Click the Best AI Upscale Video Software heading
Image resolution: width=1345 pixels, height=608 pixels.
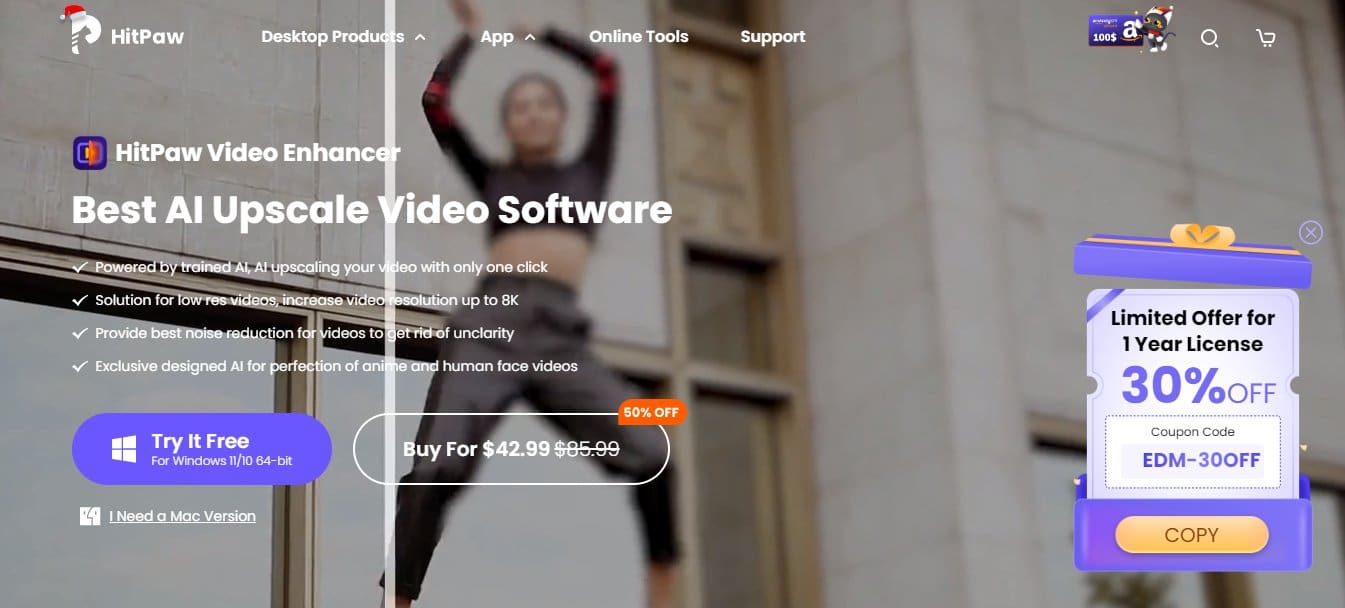tap(372, 210)
